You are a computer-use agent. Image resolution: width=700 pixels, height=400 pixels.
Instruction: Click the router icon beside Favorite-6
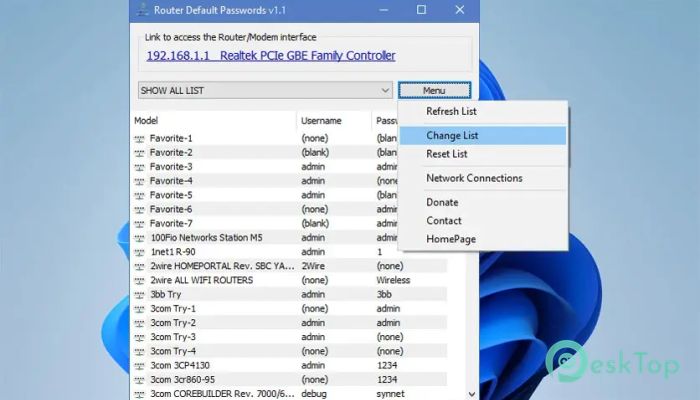coord(139,210)
